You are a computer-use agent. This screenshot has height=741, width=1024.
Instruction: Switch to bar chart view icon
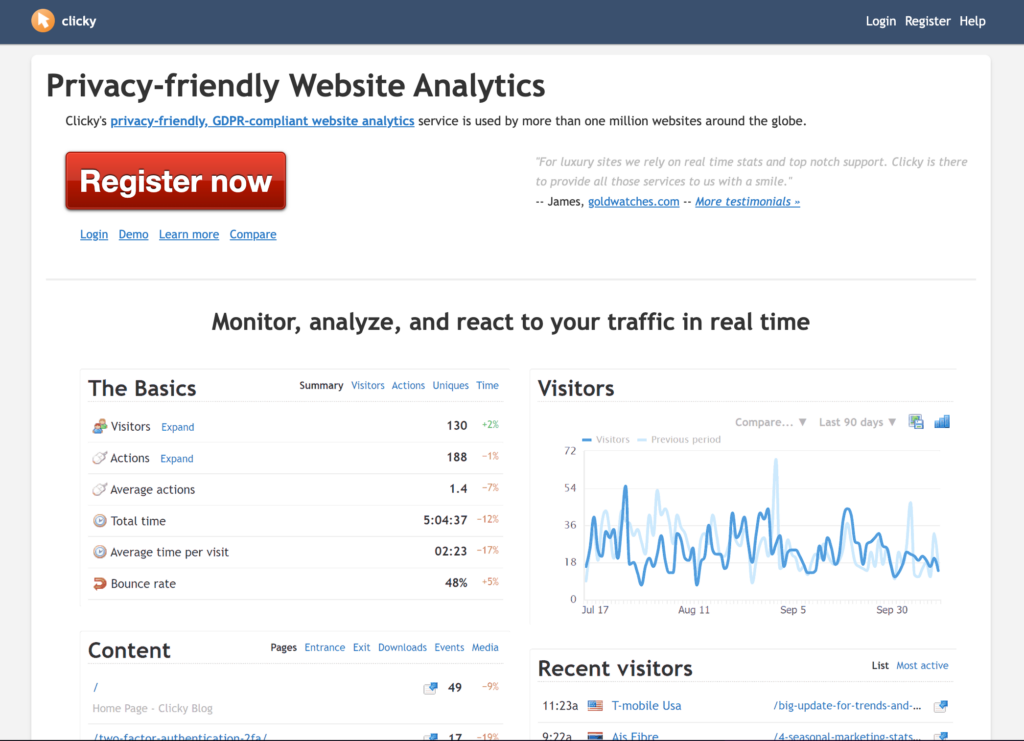point(942,422)
